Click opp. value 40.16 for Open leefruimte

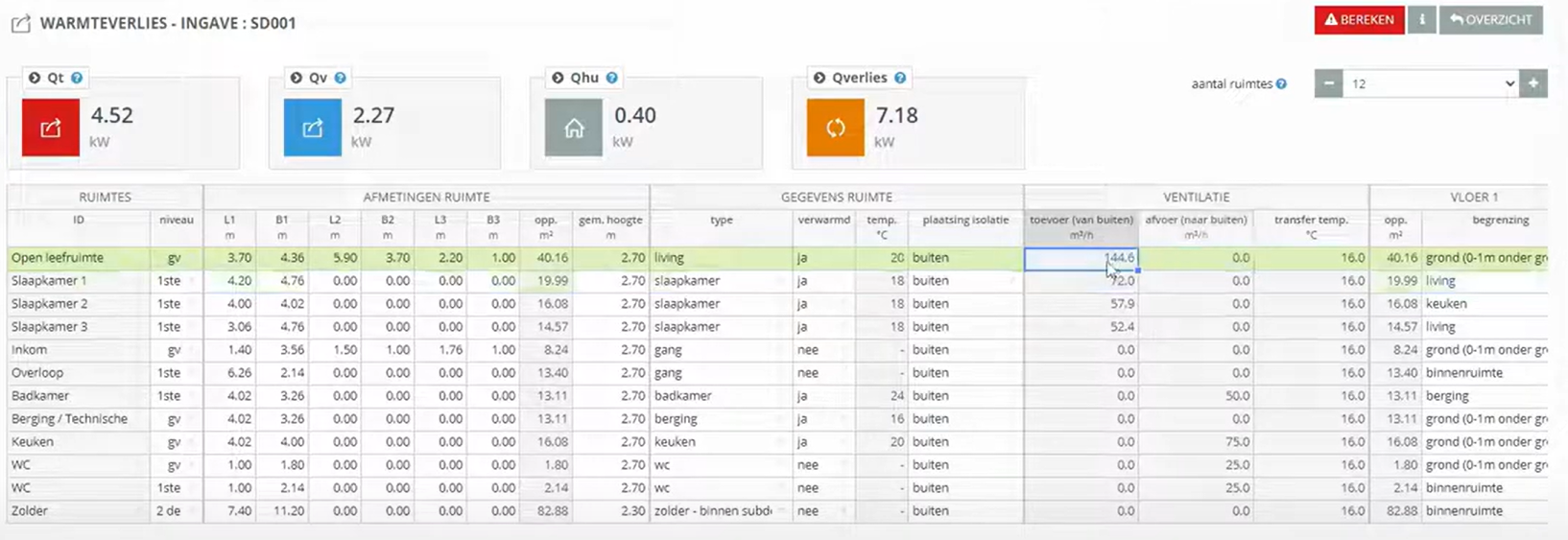tap(546, 258)
